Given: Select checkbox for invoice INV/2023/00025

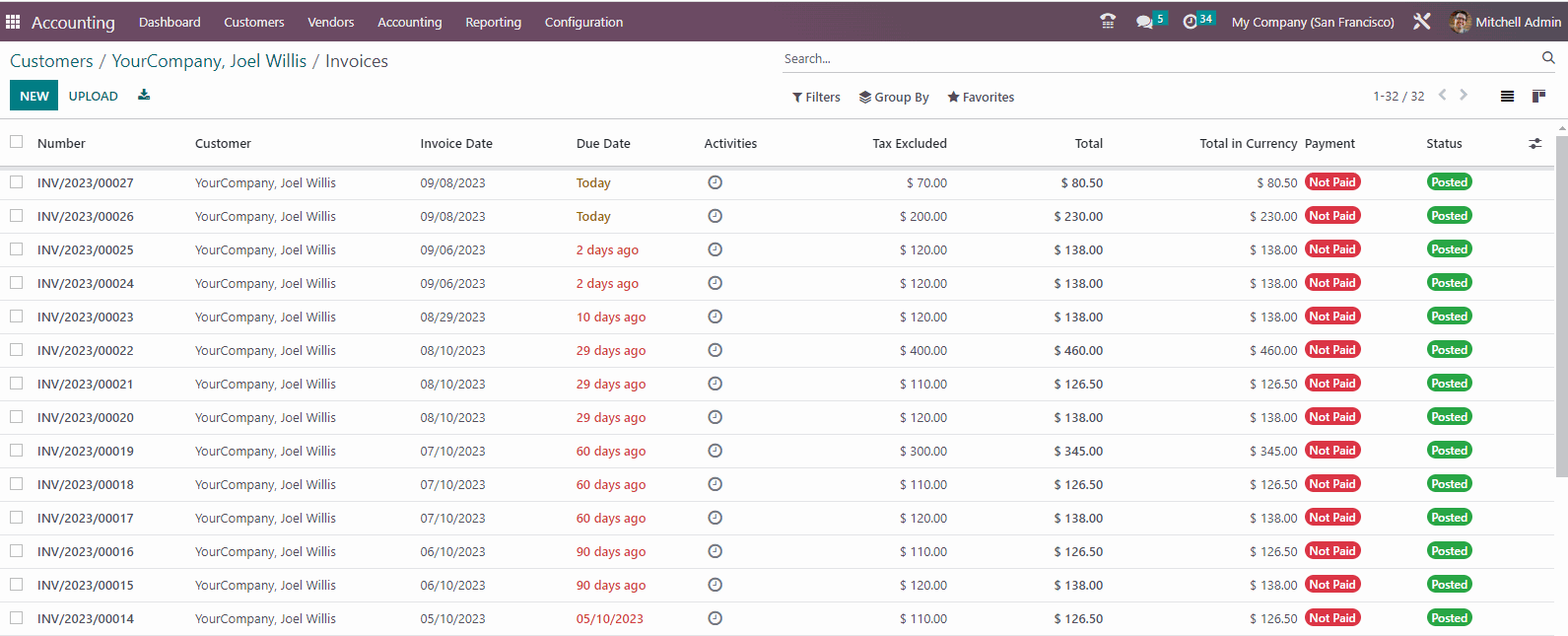Looking at the screenshot, I should (x=17, y=249).
